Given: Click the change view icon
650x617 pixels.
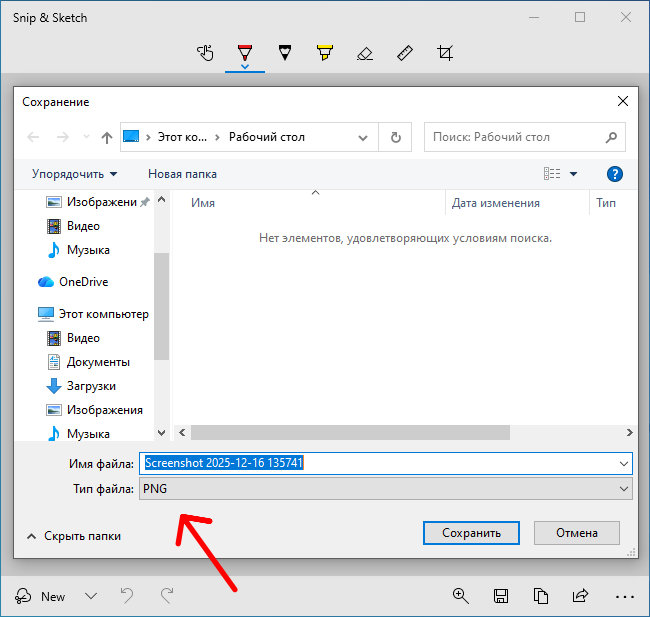Looking at the screenshot, I should point(552,174).
